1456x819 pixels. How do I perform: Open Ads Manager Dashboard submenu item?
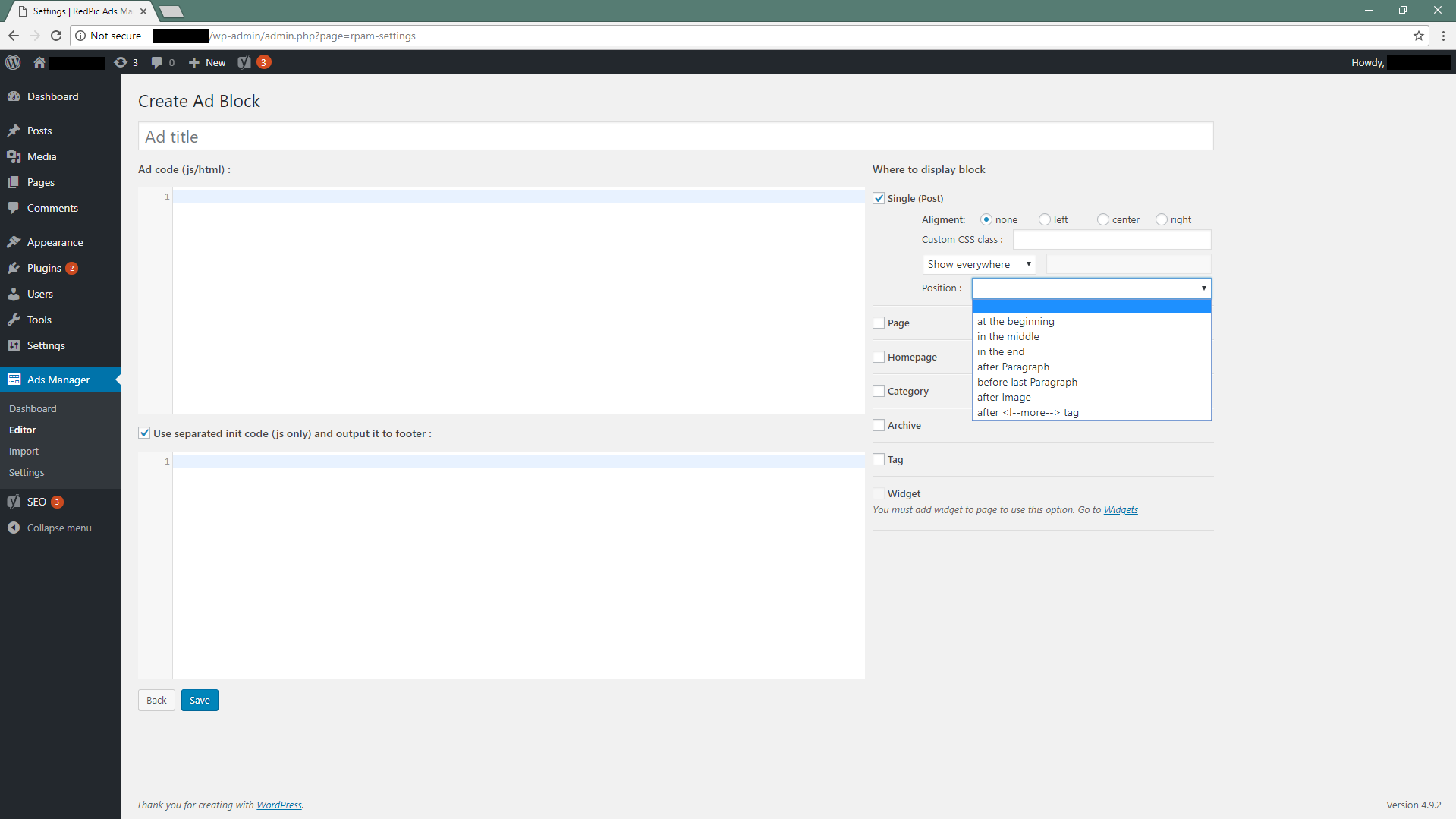tap(33, 408)
